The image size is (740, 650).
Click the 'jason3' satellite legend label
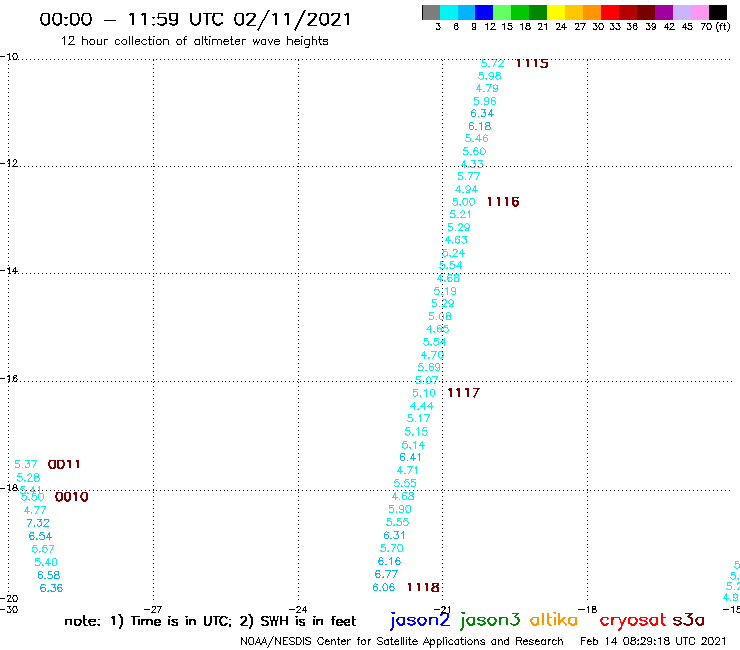(490, 620)
